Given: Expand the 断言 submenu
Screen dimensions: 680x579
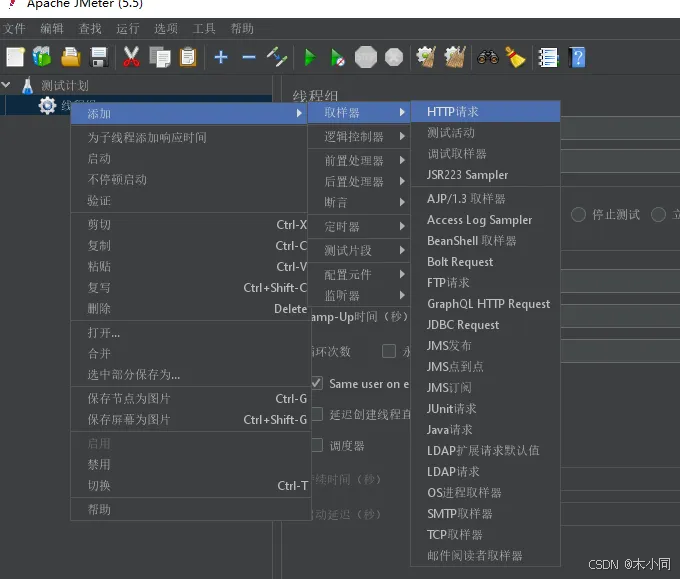Looking at the screenshot, I should click(x=359, y=202).
